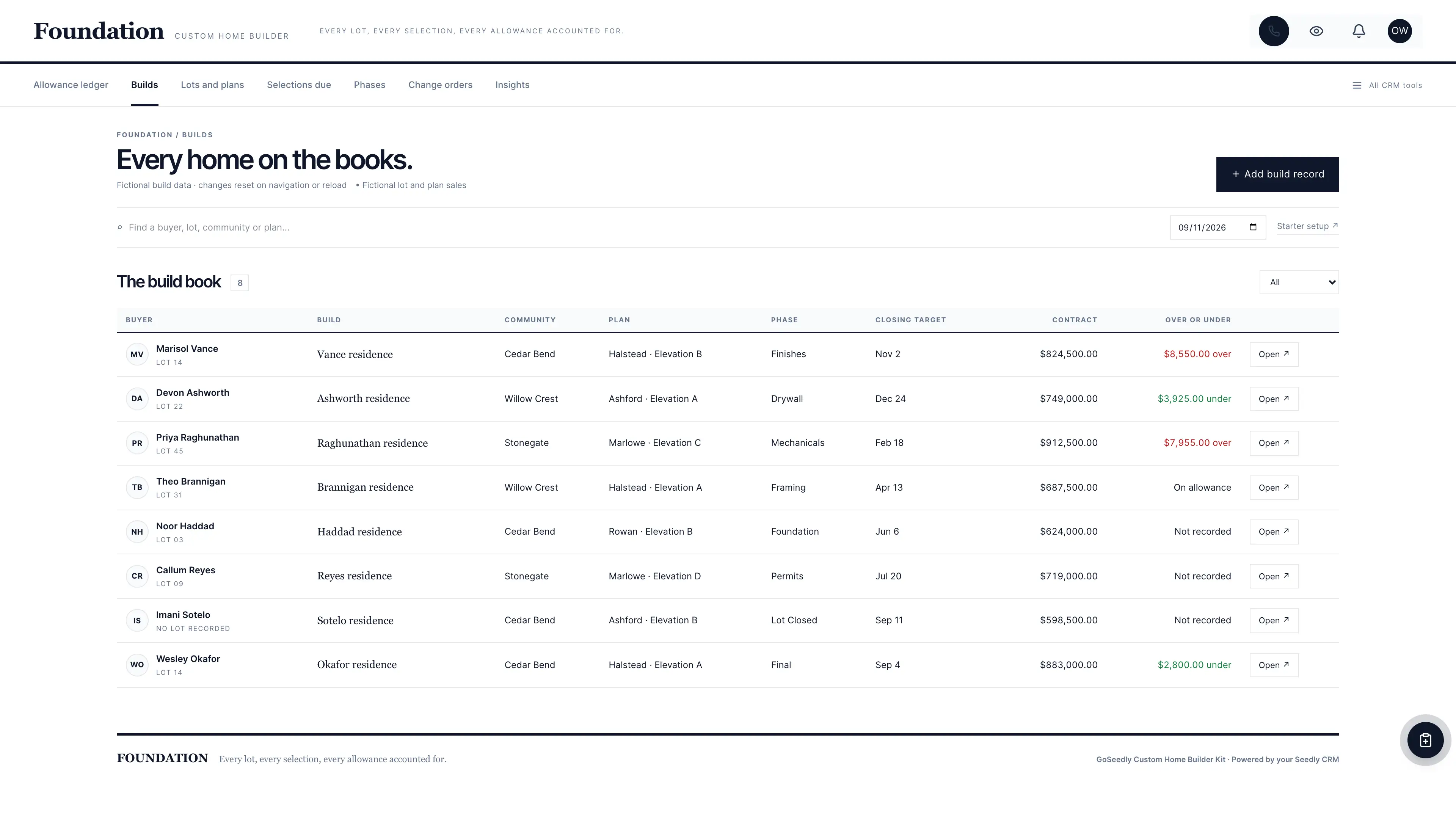
Task: Open the Brannigan residence record
Action: (1274, 487)
